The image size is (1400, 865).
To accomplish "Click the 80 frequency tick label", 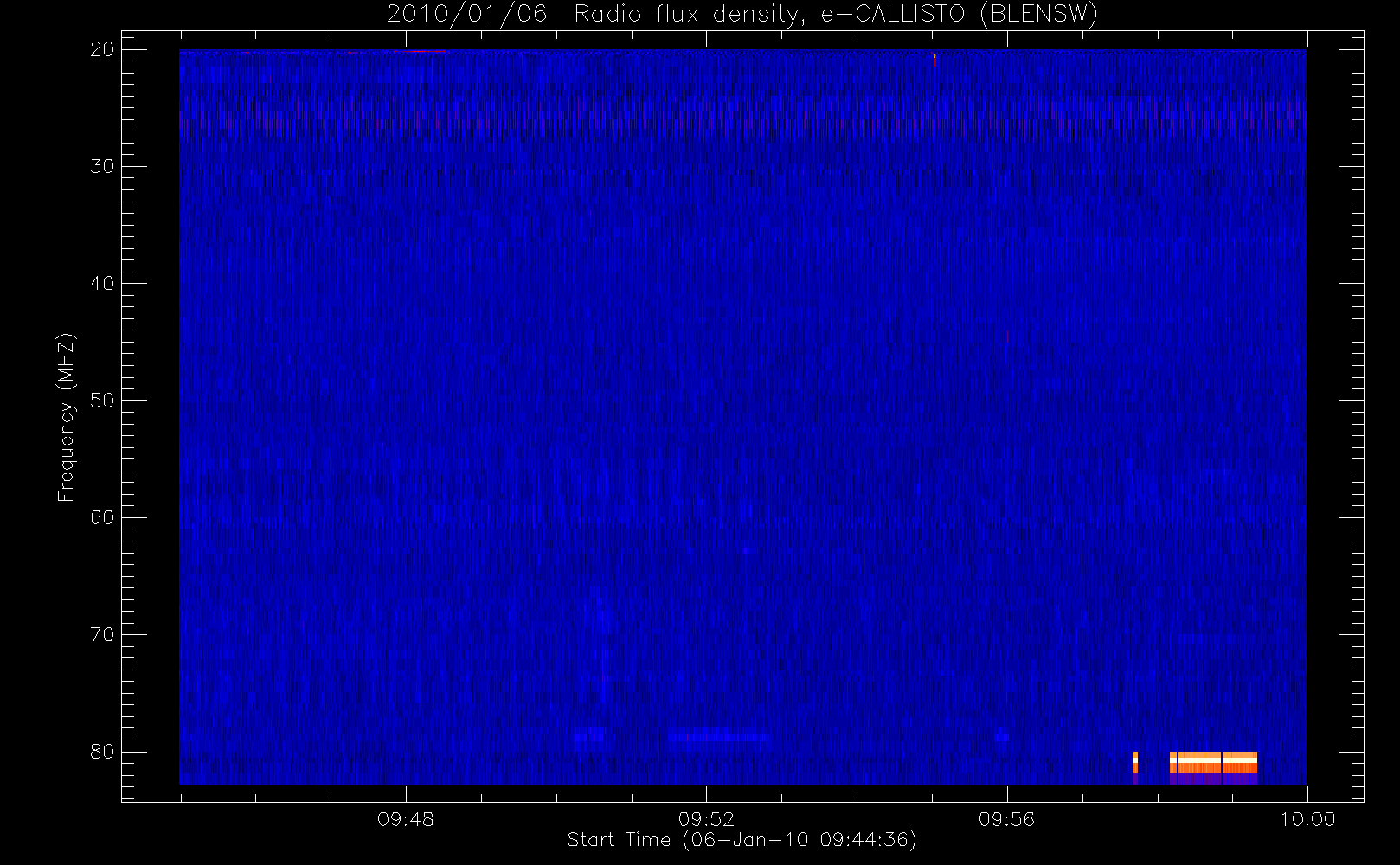I will [103, 752].
